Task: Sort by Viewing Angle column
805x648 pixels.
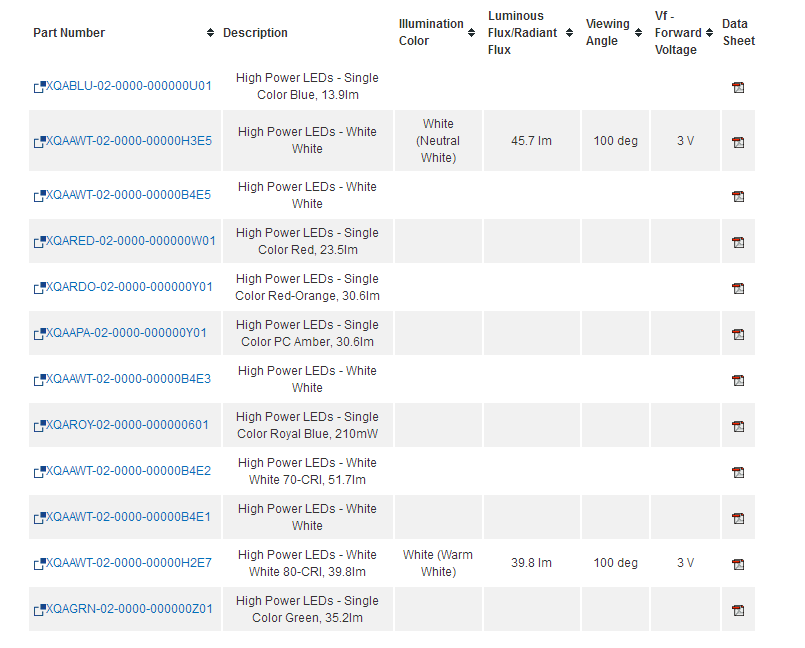Action: [x=638, y=33]
